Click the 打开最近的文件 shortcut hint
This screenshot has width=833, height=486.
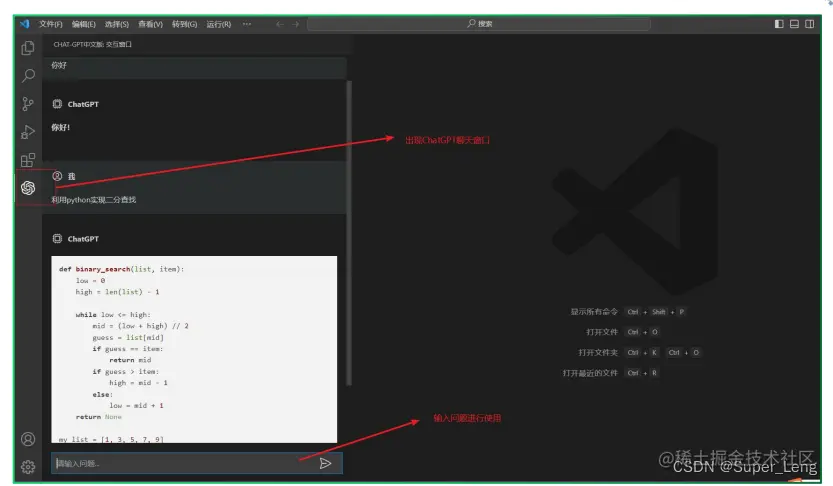(x=590, y=373)
